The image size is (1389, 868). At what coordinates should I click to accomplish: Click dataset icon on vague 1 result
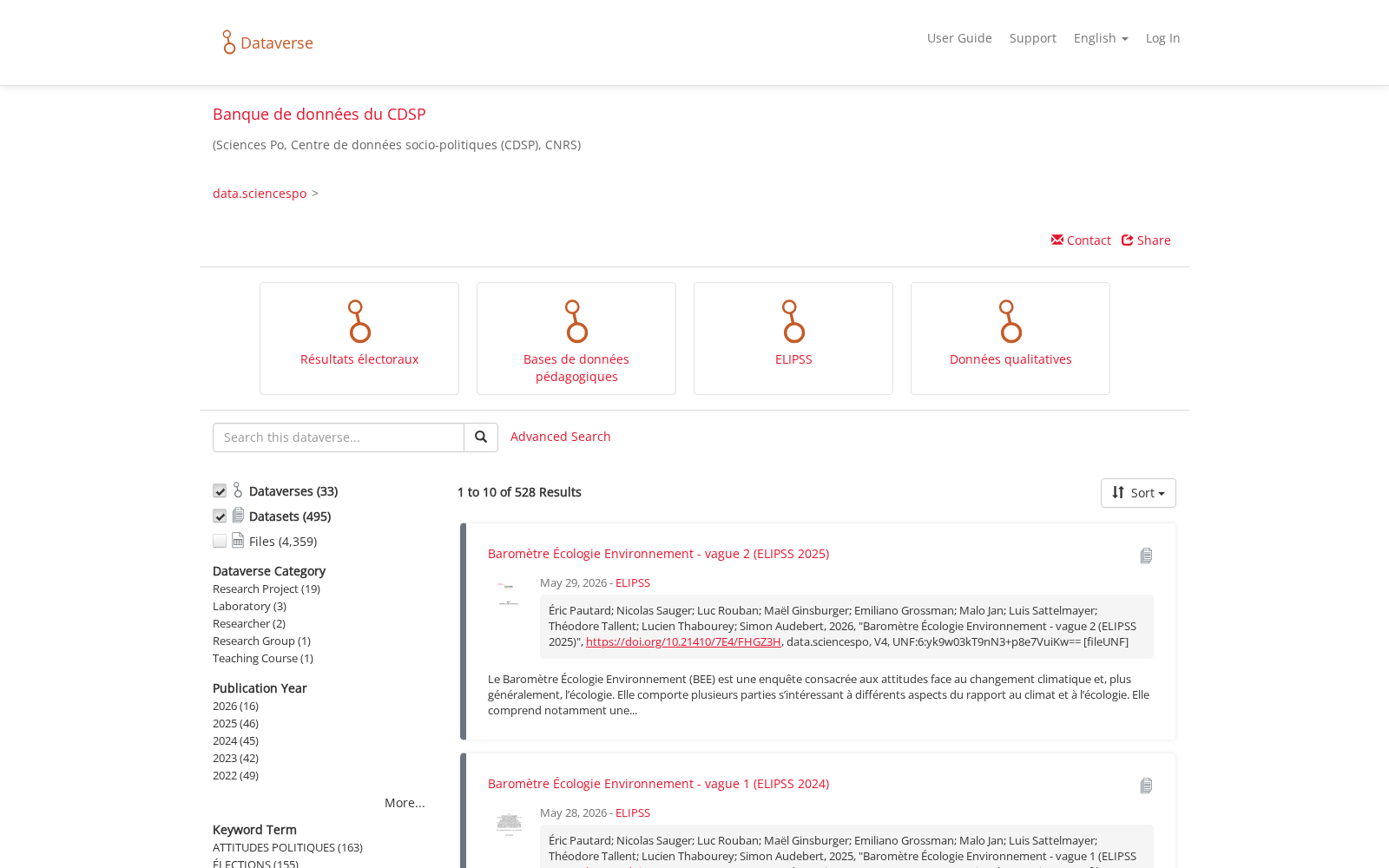[x=1146, y=786]
